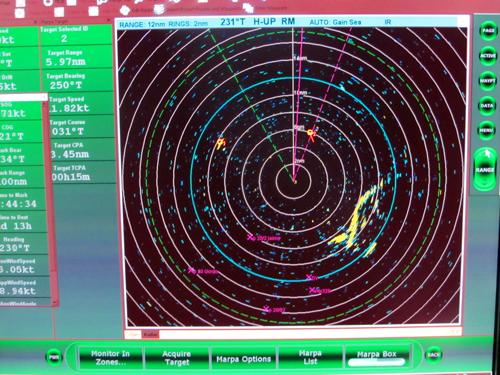Select the Acquire Target softkey
Image resolution: width=500 pixels, height=375 pixels.
pyautogui.click(x=177, y=358)
